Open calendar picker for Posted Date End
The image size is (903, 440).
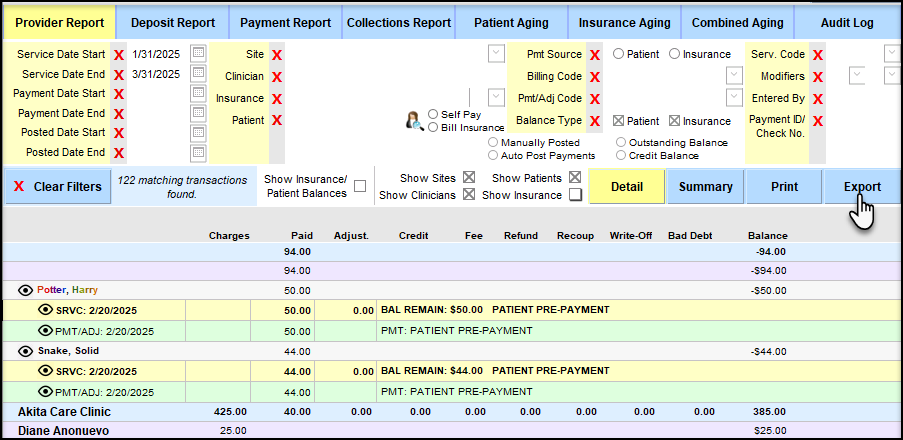coord(198,153)
